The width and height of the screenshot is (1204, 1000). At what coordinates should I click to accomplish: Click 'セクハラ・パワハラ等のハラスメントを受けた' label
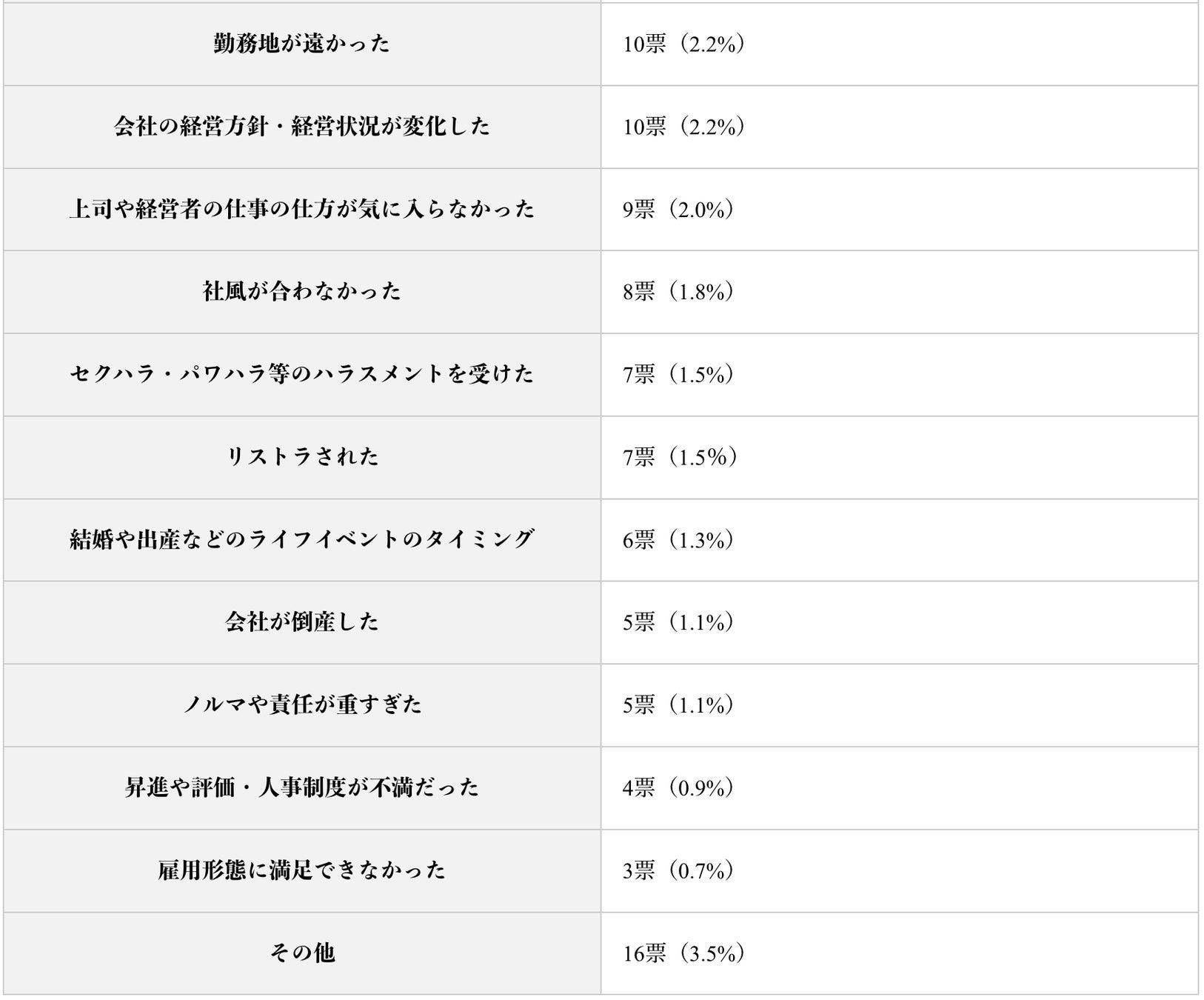(x=301, y=375)
